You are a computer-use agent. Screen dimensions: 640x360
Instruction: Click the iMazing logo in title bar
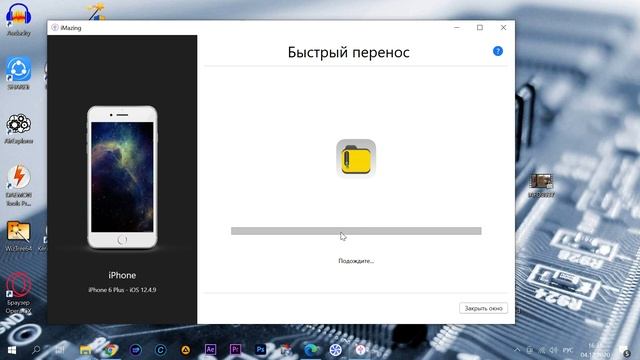(x=55, y=28)
